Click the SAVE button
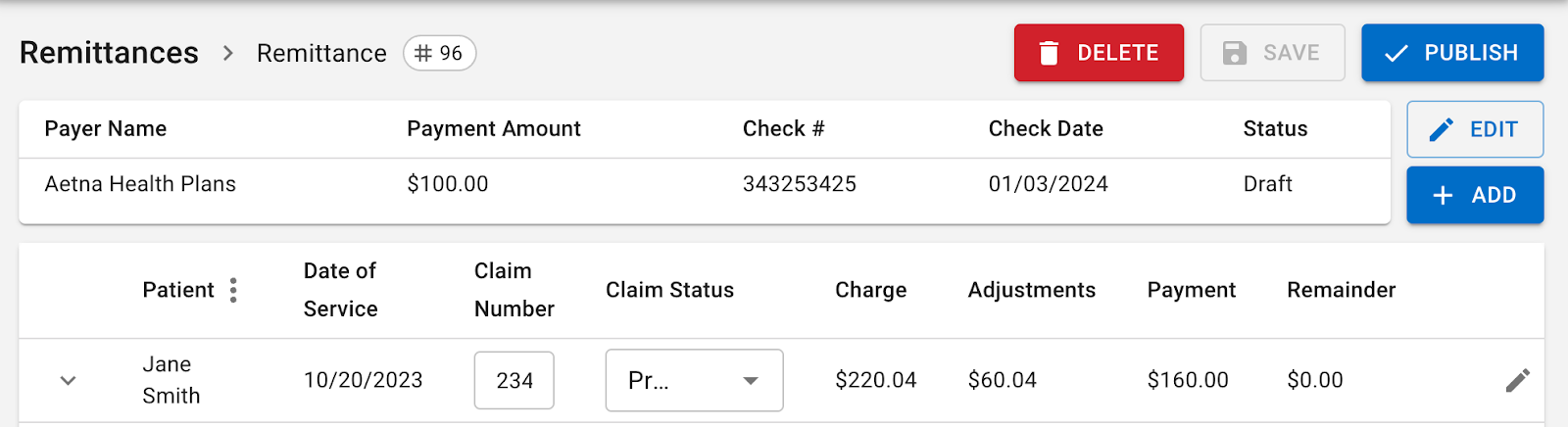Screen dimensions: 1568x427 tap(1272, 53)
